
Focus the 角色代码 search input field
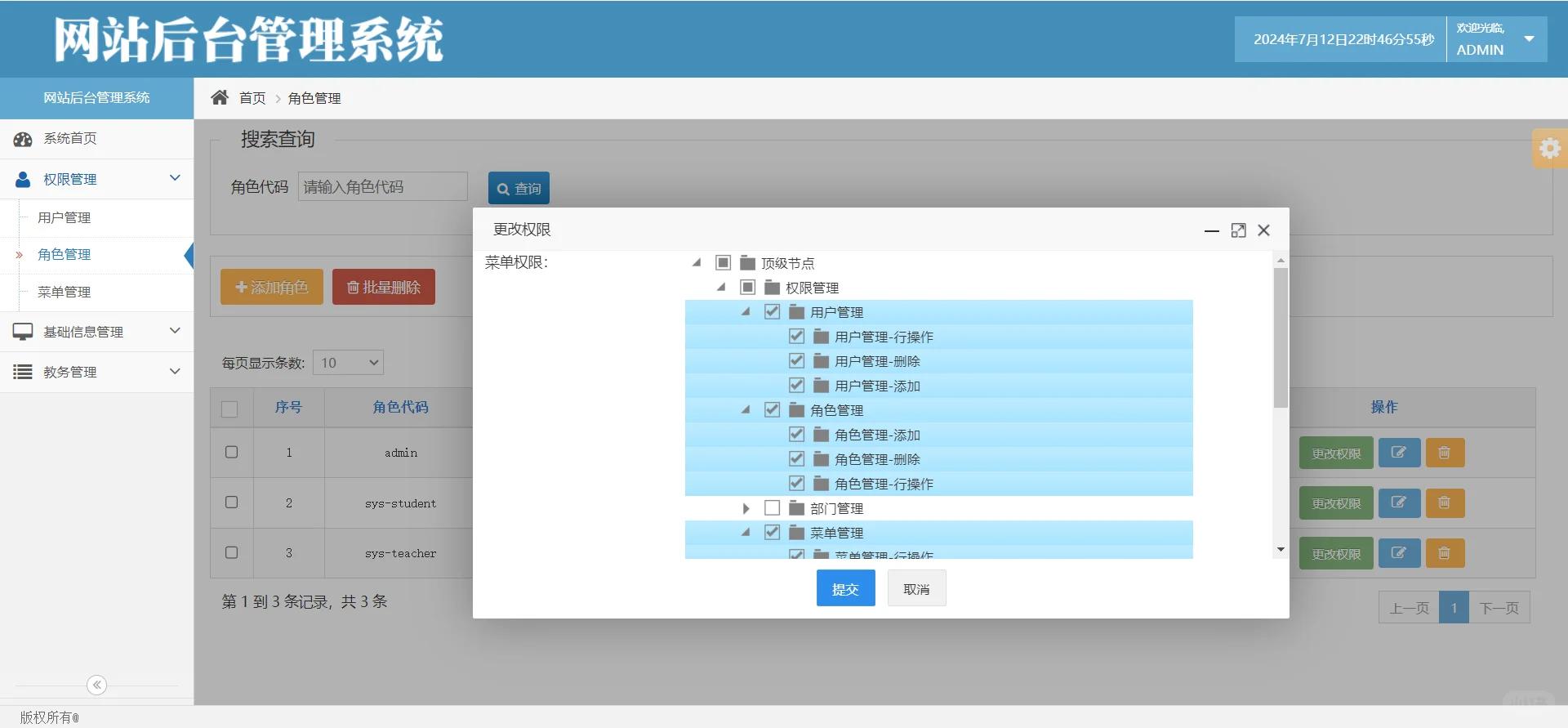tap(383, 187)
